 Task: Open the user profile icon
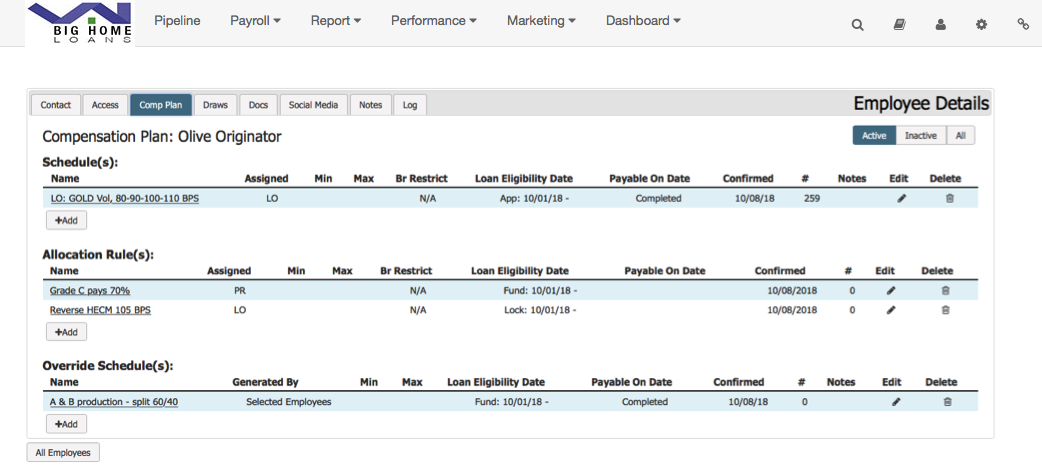(940, 25)
